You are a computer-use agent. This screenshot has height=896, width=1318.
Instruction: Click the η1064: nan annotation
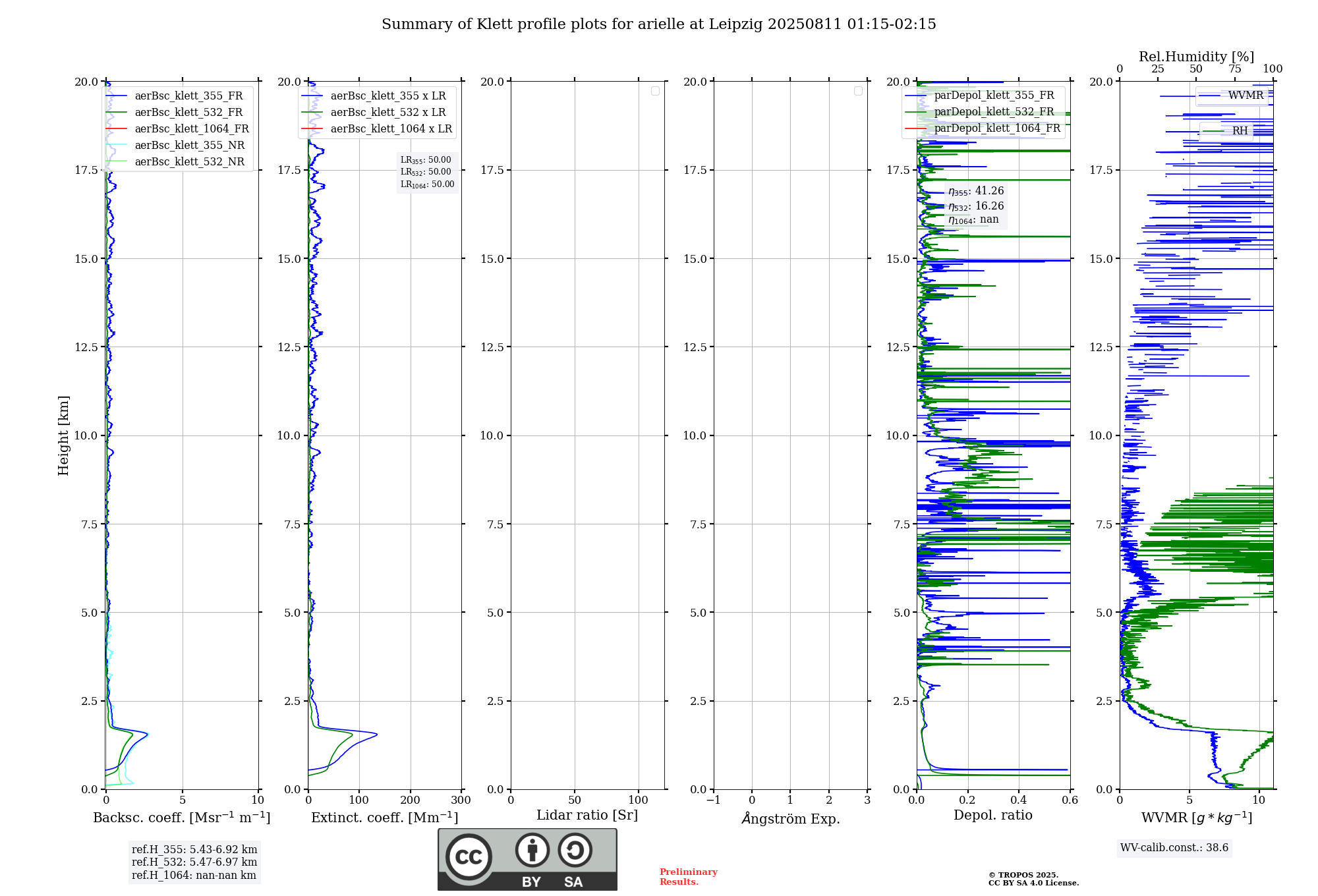[x=973, y=220]
